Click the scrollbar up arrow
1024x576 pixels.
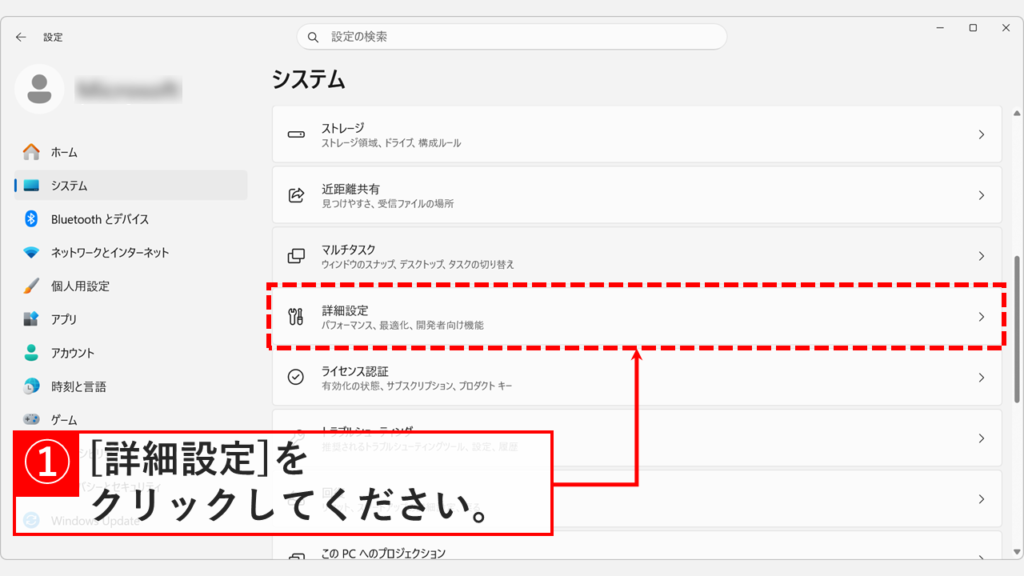[x=1016, y=113]
